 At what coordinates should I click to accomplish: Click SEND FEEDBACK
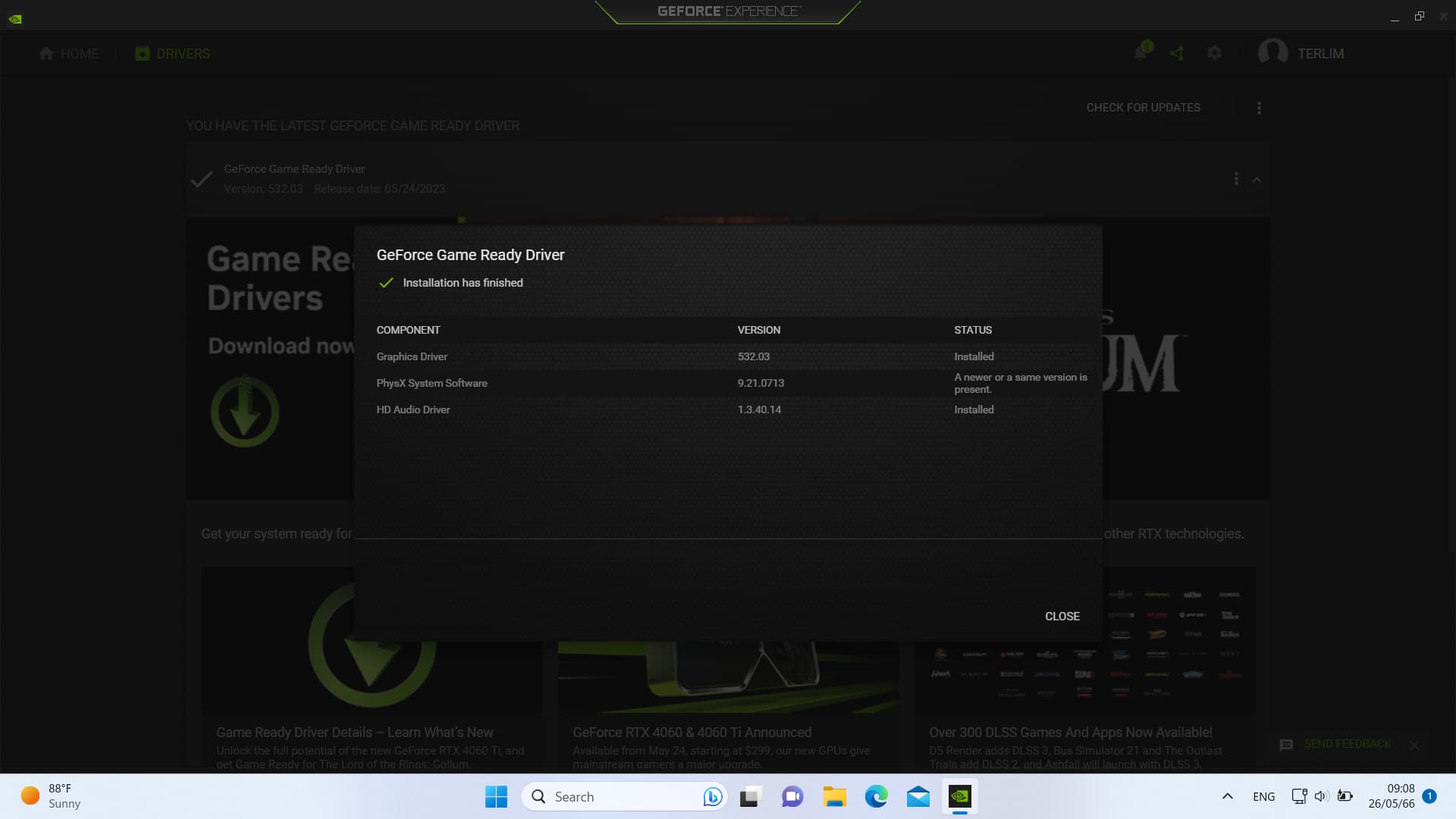[1347, 744]
